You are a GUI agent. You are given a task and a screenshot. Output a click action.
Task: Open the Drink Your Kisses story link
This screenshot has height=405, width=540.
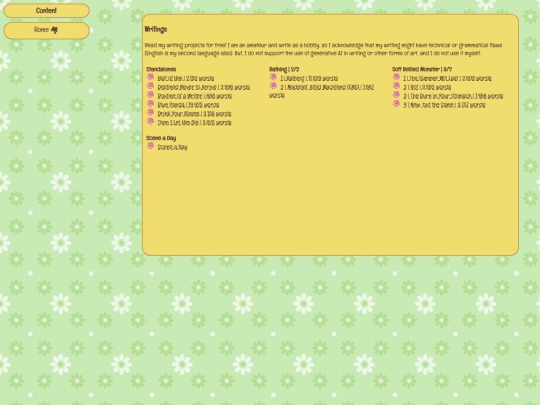[x=194, y=114]
